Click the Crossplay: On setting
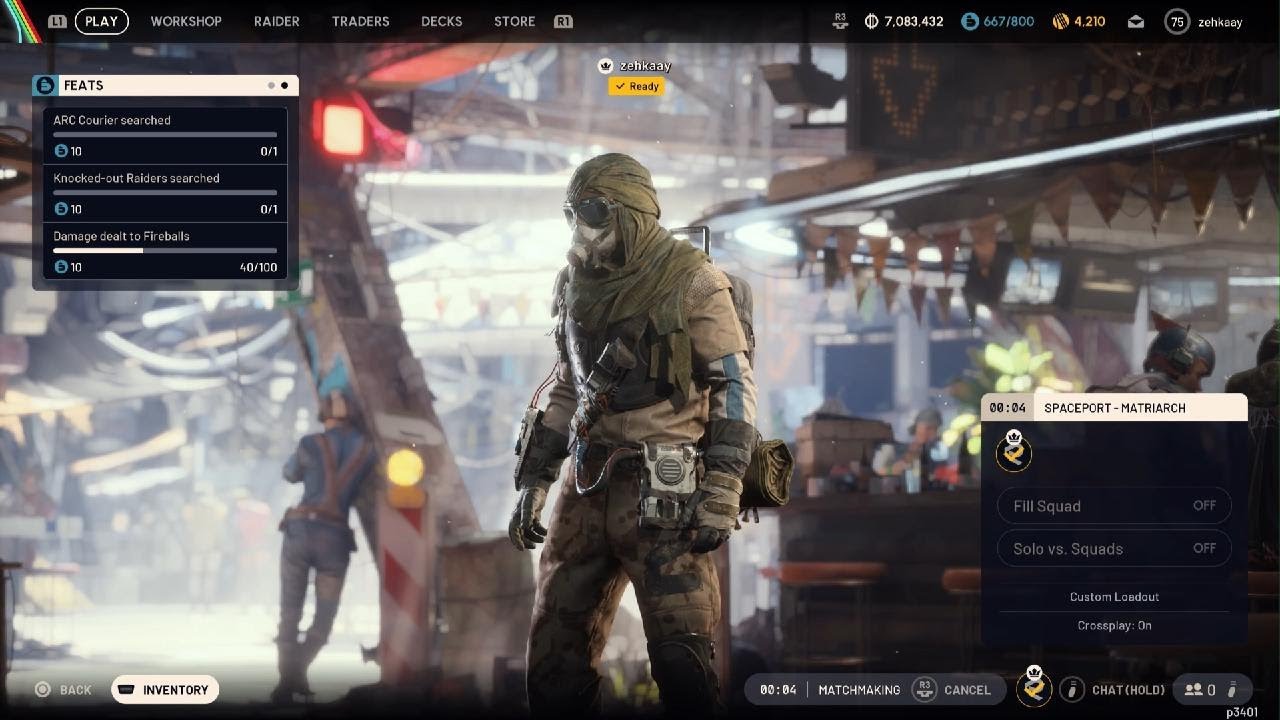The image size is (1280, 720). point(1114,625)
